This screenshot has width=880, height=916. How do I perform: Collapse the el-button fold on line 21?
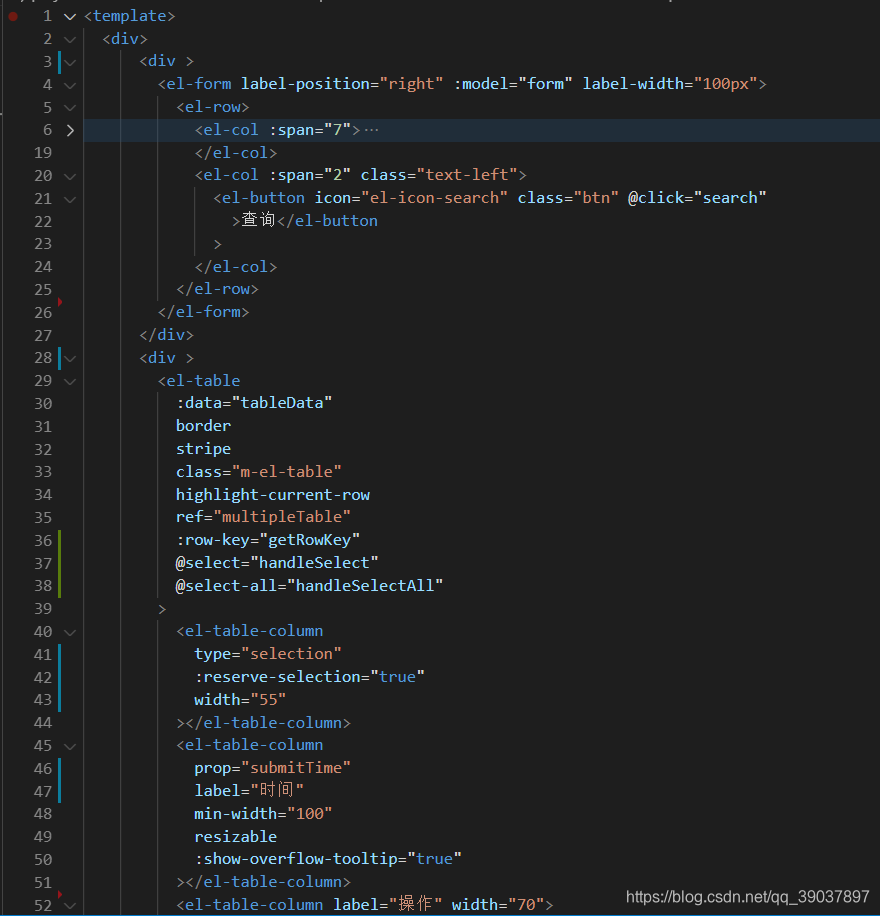[69, 198]
